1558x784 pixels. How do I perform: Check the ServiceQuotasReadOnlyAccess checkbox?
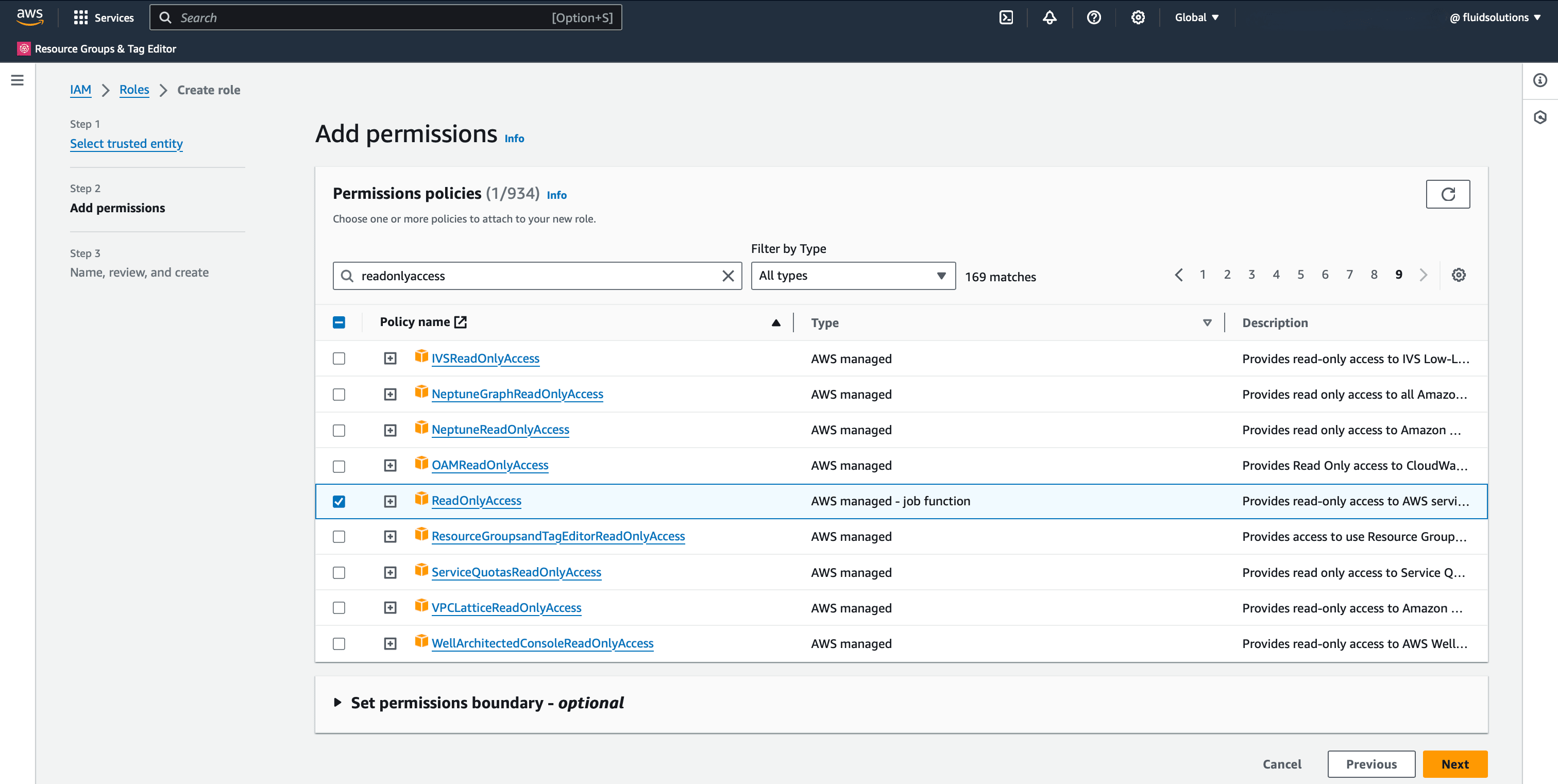pos(338,572)
